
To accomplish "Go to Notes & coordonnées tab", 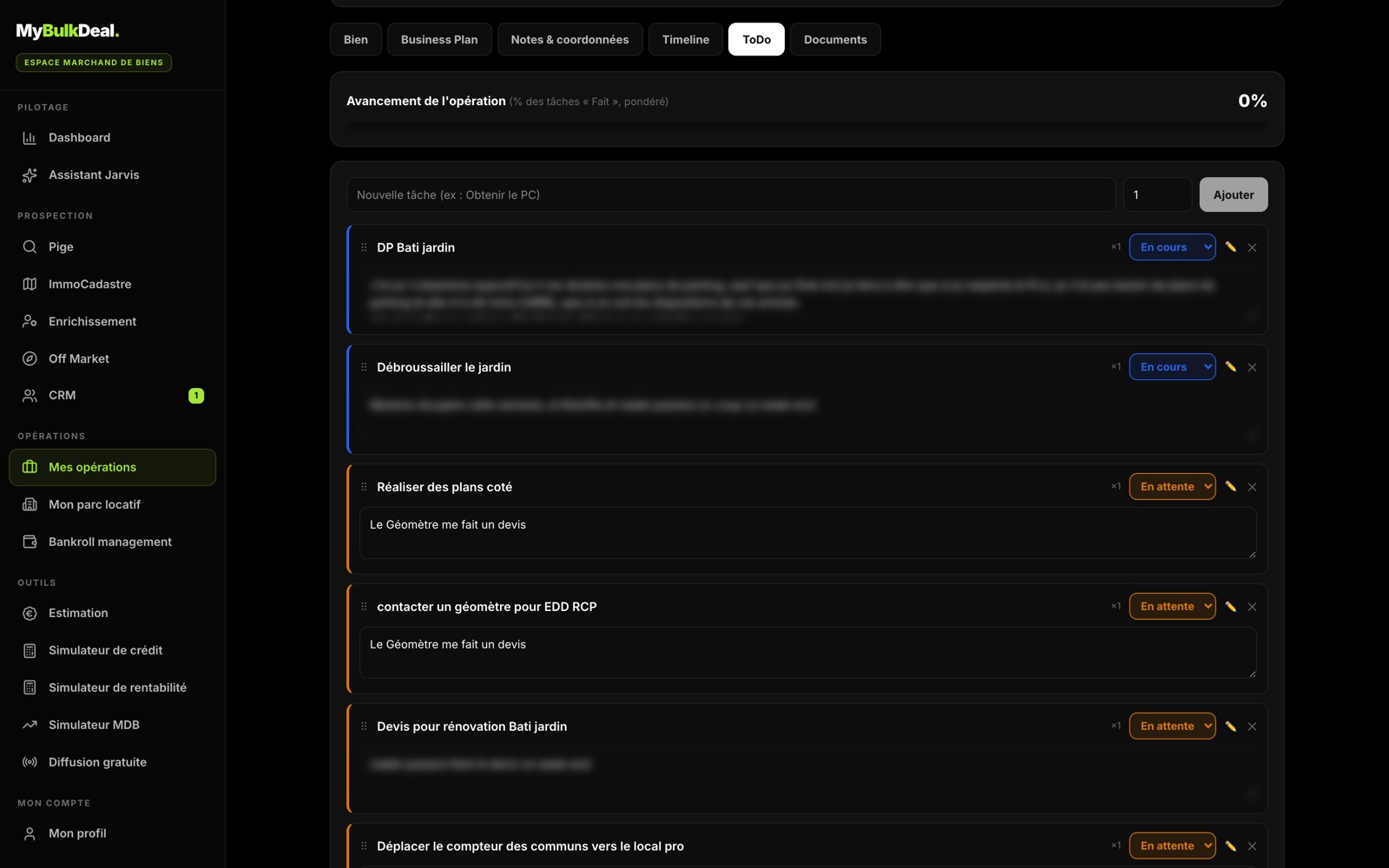I will pyautogui.click(x=569, y=40).
